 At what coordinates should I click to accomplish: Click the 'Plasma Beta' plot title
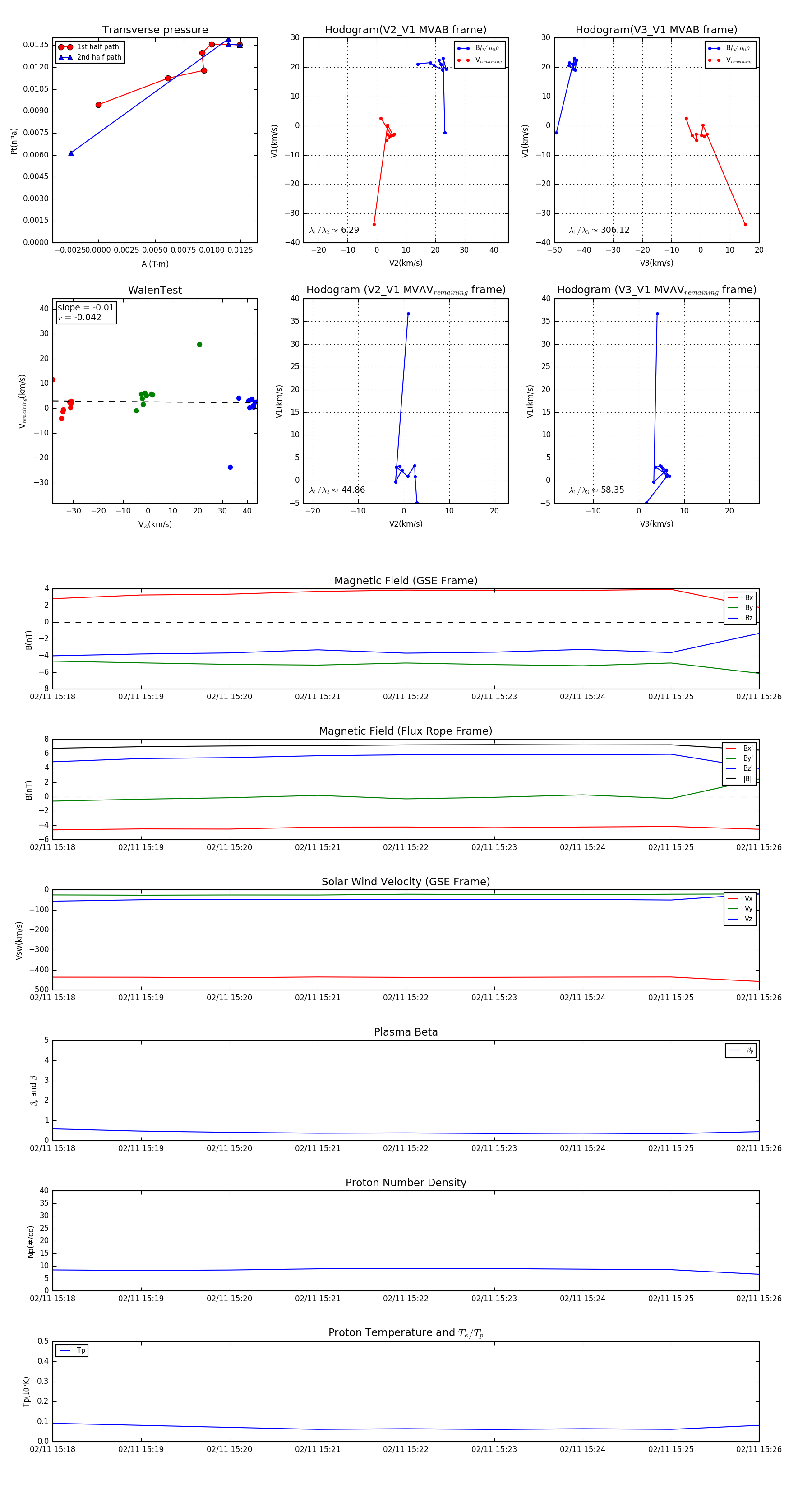pos(405,1032)
